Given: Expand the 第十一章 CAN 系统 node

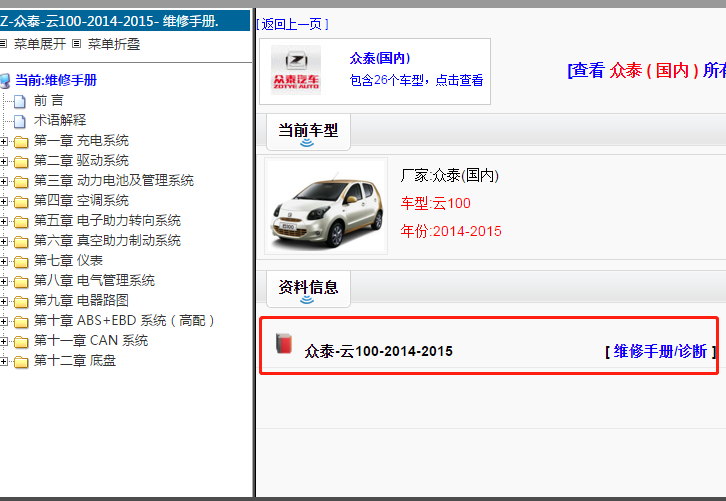Looking at the screenshot, I should 4,341.
